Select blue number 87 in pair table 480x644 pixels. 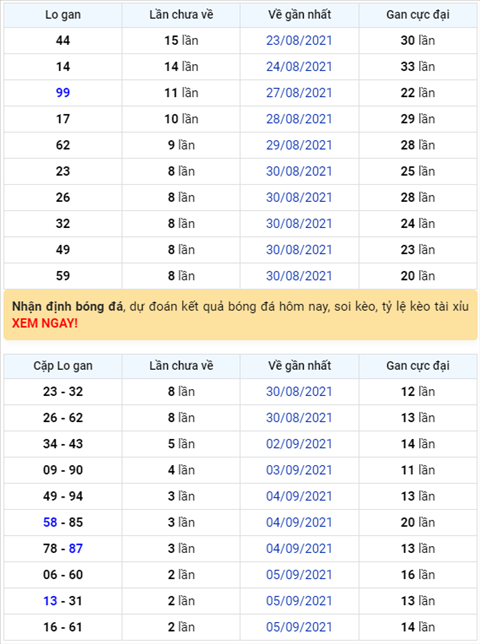[76, 548]
